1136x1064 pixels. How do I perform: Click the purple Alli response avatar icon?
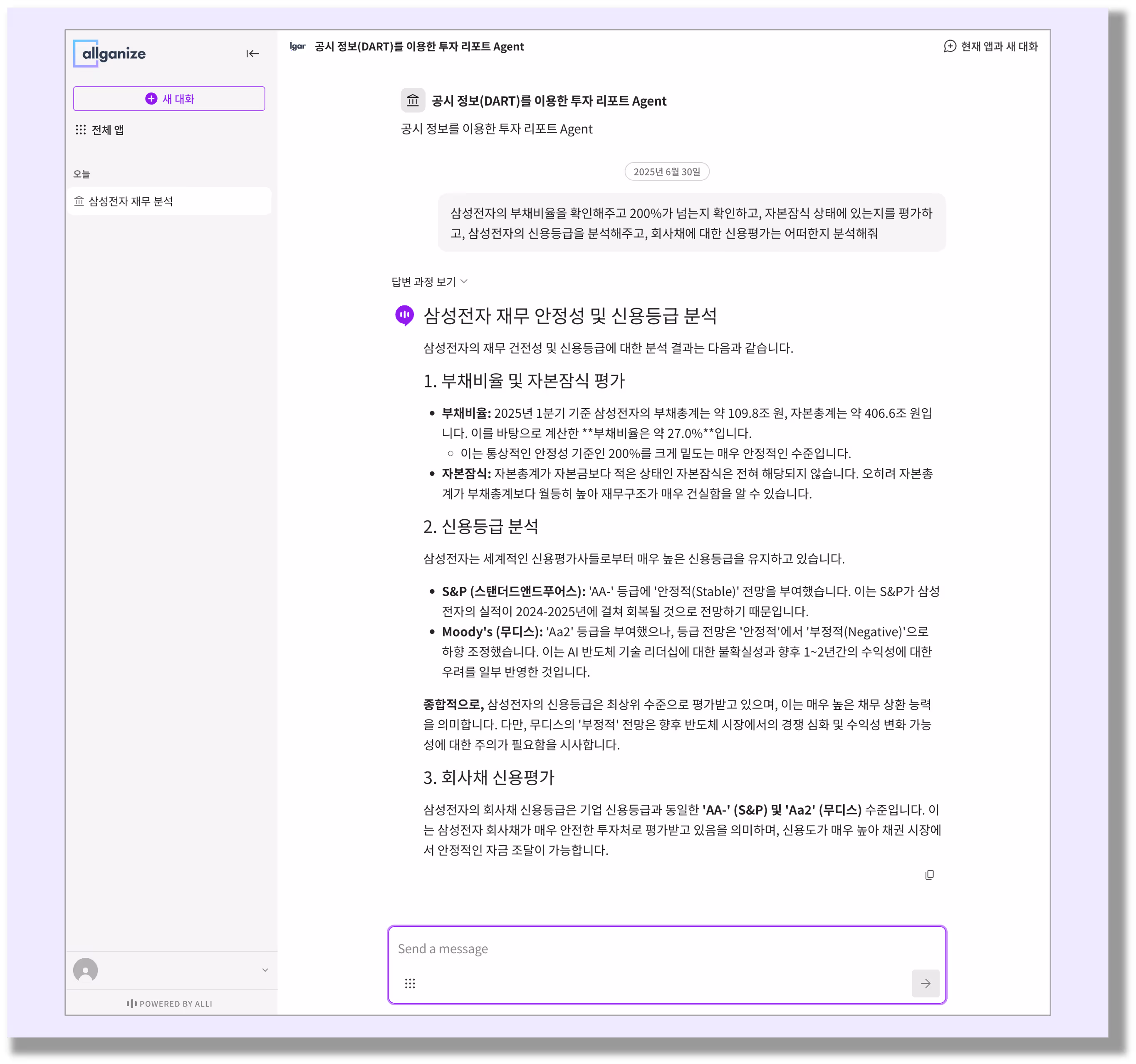pyautogui.click(x=405, y=315)
